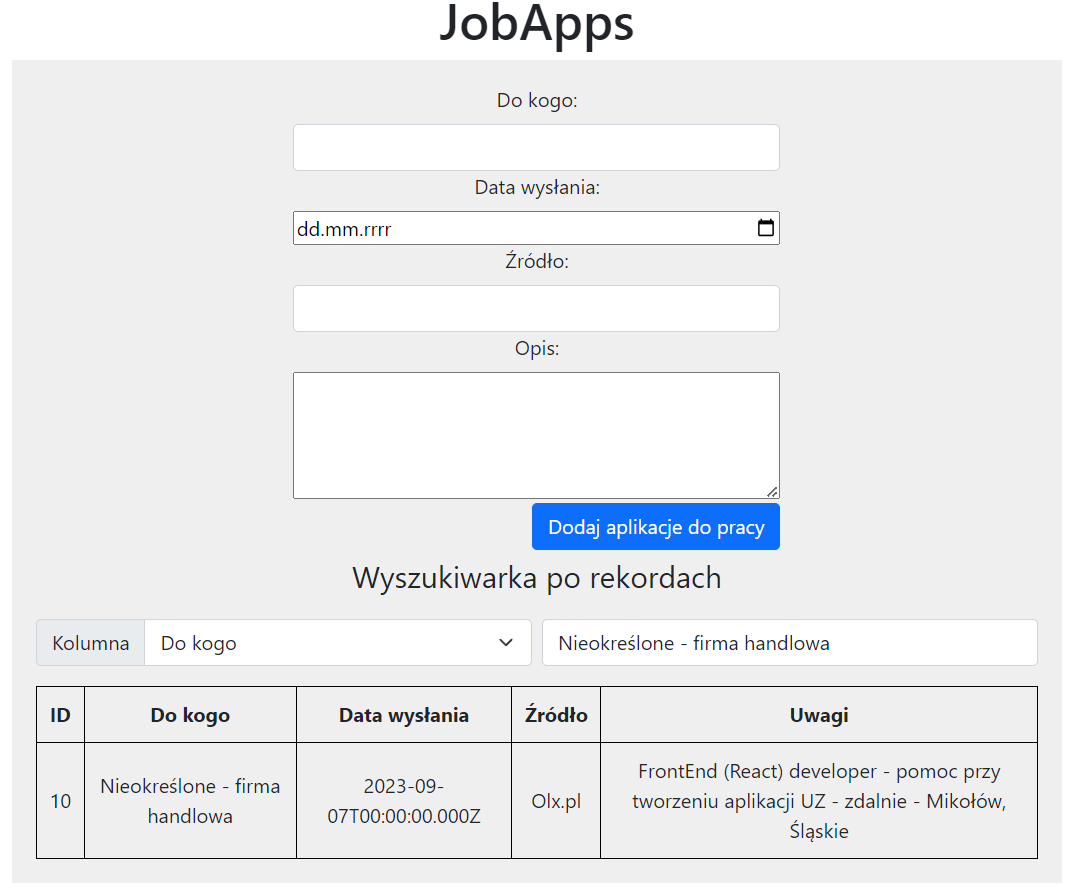Click the 'Do kogo' table header cell
Image resolution: width=1071 pixels, height=892 pixels.
pos(190,714)
